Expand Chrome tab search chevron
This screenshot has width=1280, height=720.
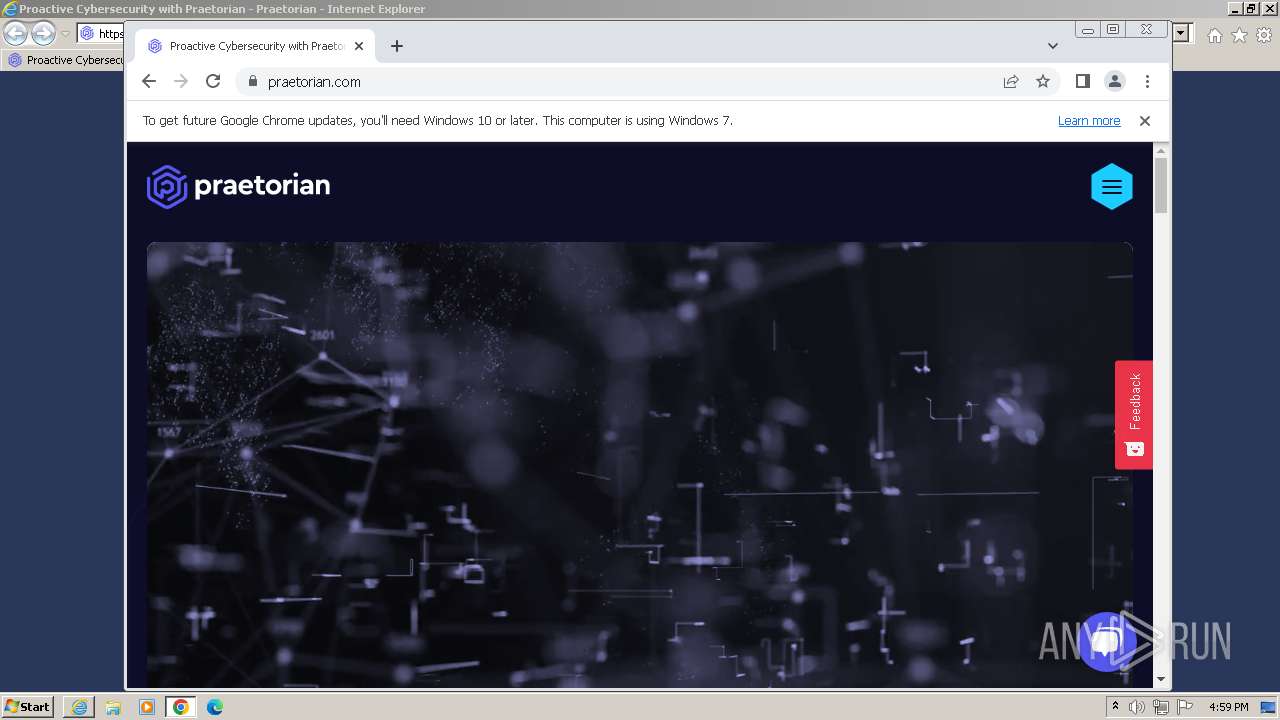[x=1053, y=46]
